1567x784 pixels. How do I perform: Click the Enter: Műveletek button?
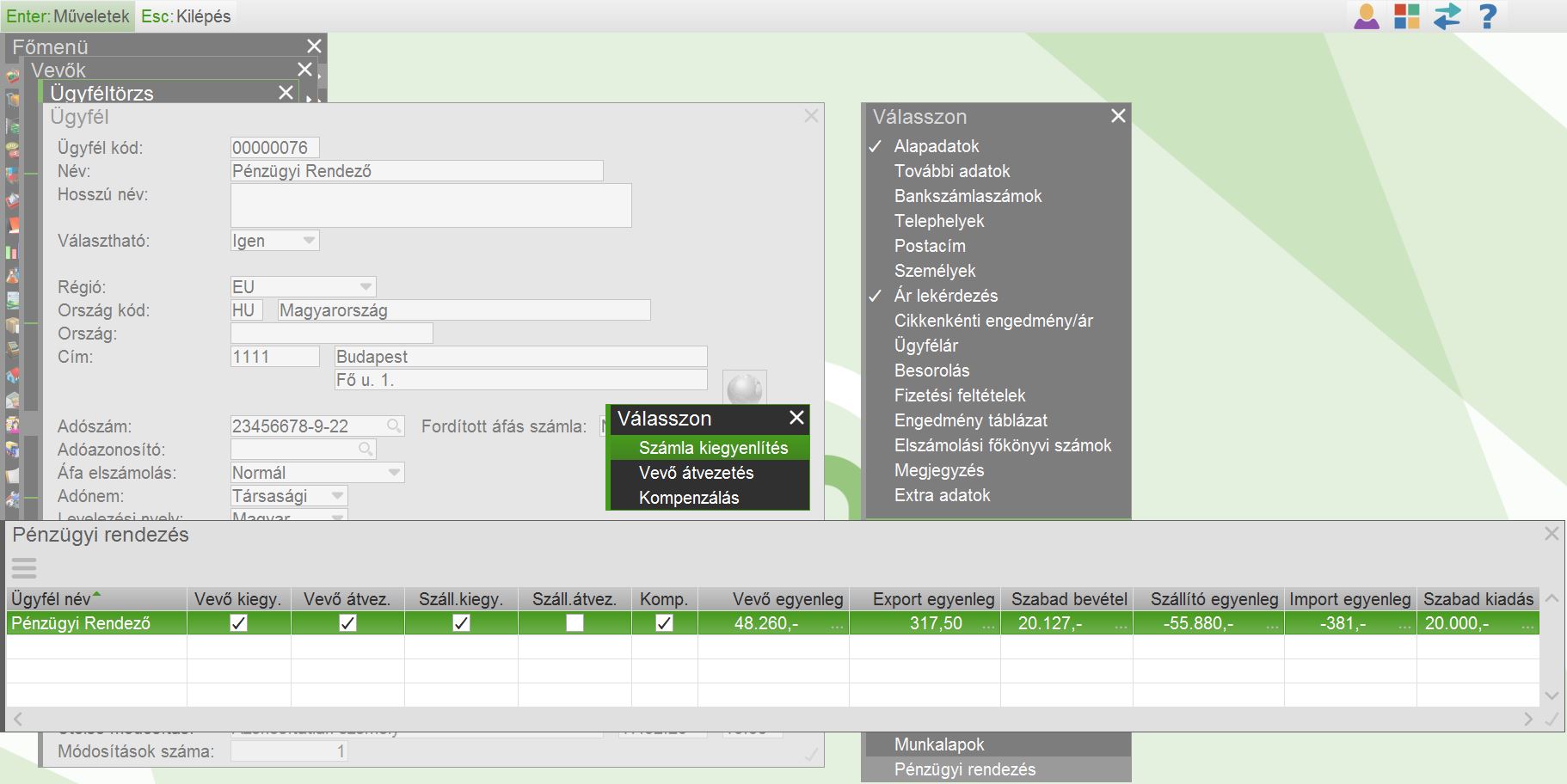(68, 16)
